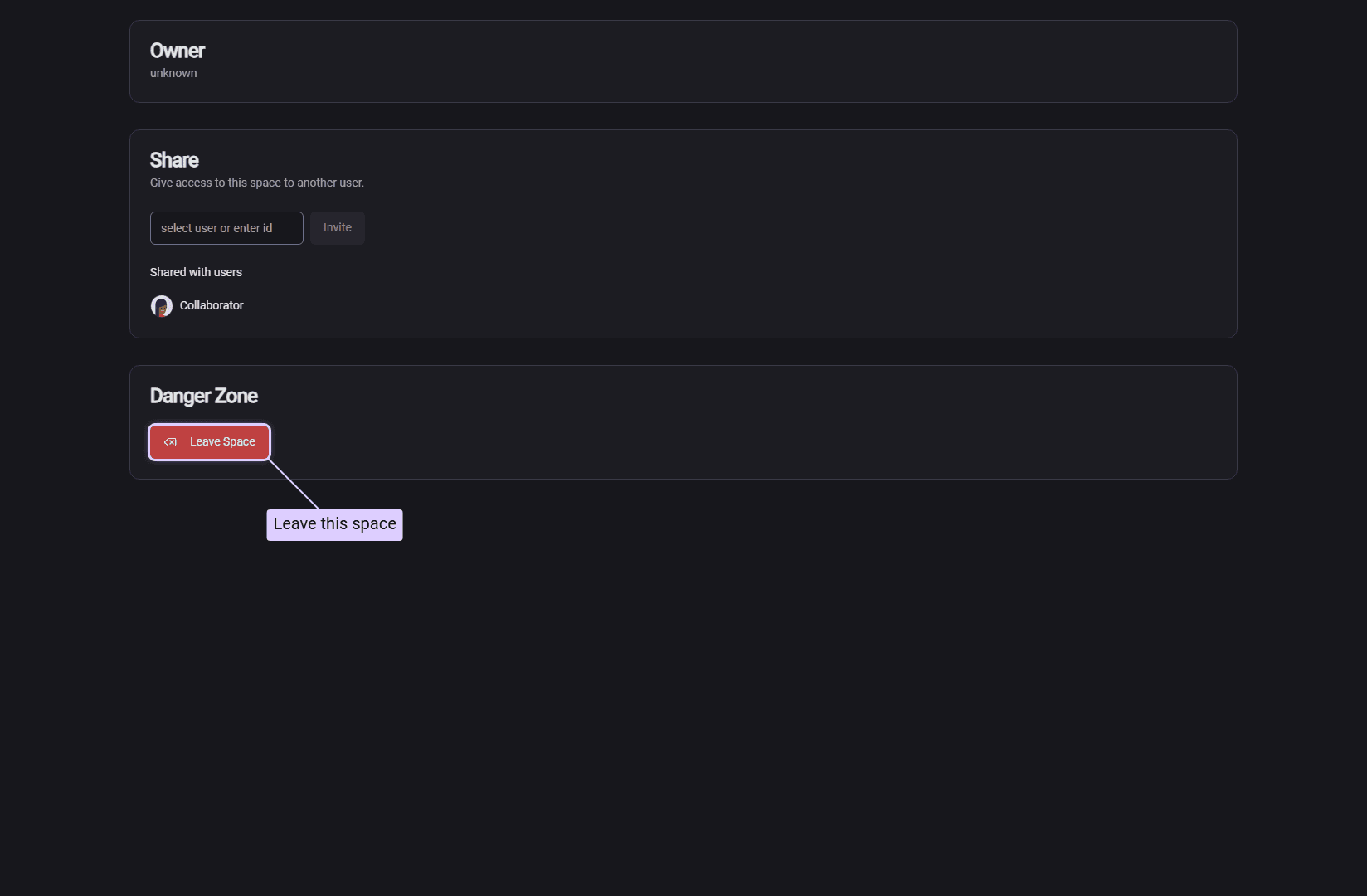
Task: Open the select user or enter id box
Action: tap(226, 228)
